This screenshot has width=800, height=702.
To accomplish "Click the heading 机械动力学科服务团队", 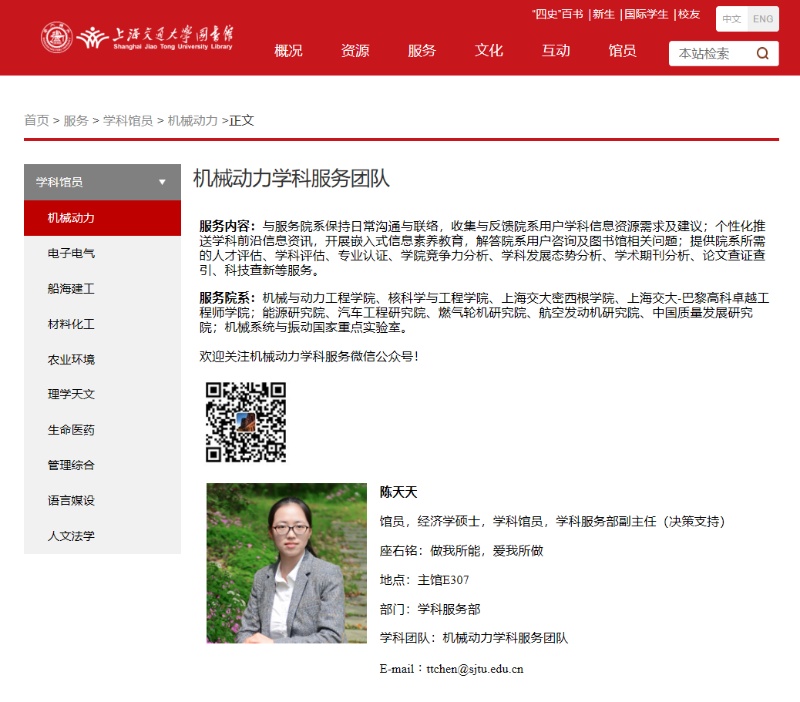I will coord(291,179).
